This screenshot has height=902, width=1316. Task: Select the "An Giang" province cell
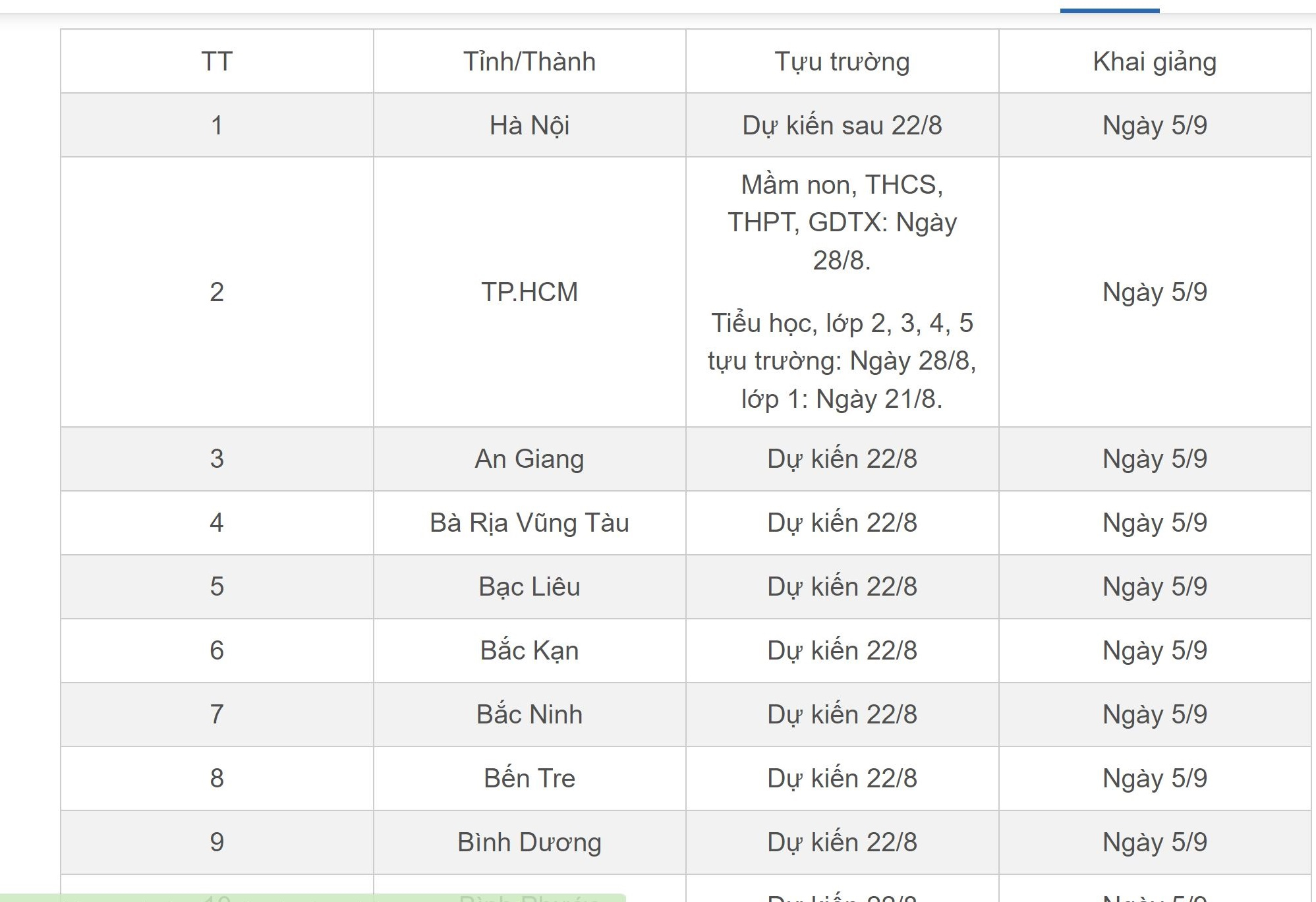[x=529, y=459]
